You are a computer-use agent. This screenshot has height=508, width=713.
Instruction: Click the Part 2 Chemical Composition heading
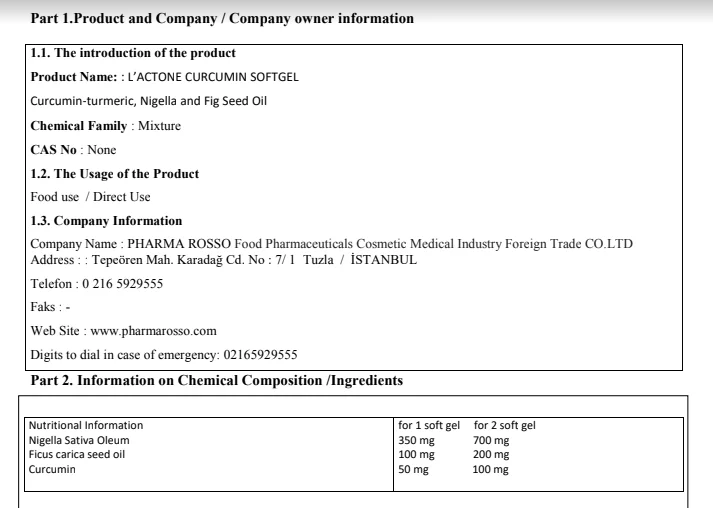pyautogui.click(x=217, y=380)
